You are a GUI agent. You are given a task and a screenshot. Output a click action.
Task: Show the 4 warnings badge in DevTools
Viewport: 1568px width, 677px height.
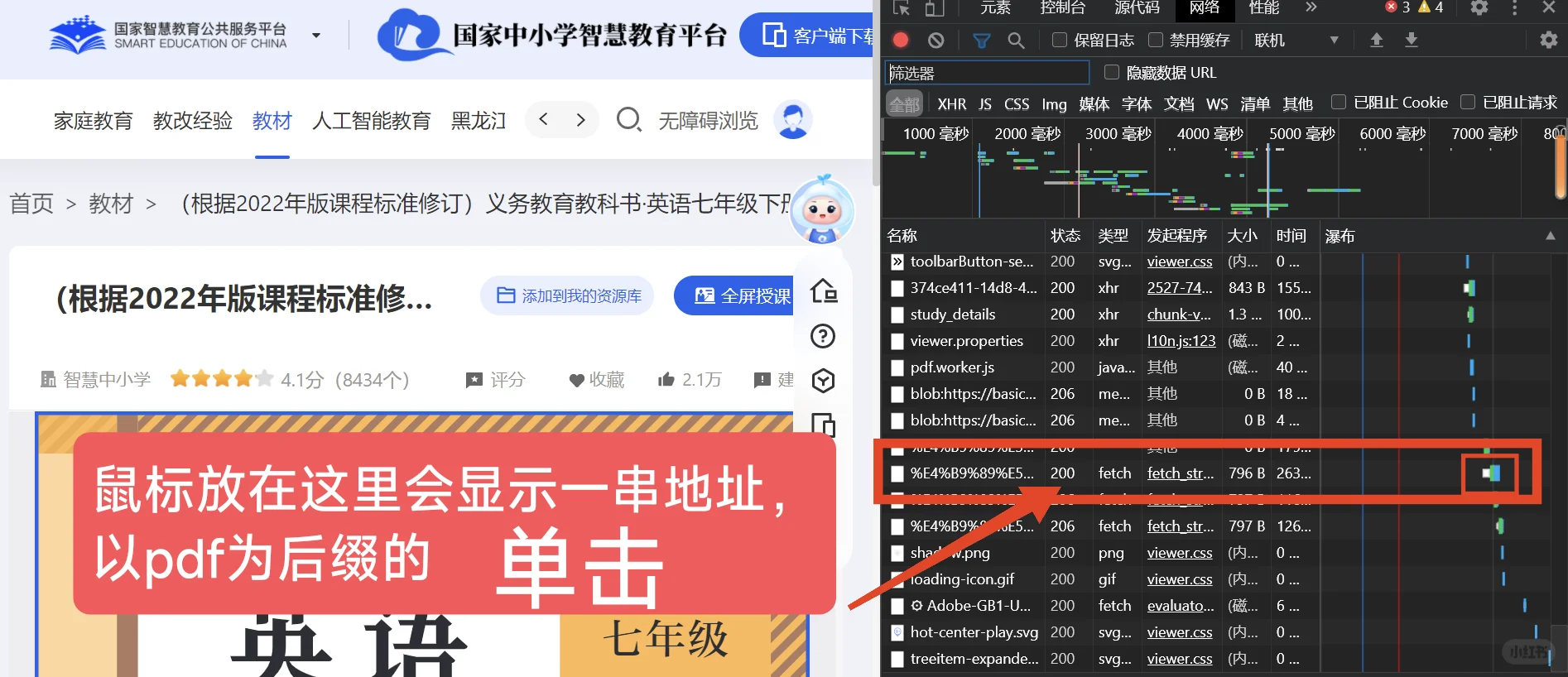click(x=1431, y=7)
